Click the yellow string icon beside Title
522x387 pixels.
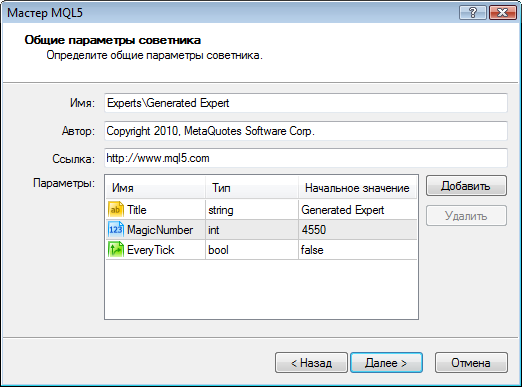coord(115,210)
